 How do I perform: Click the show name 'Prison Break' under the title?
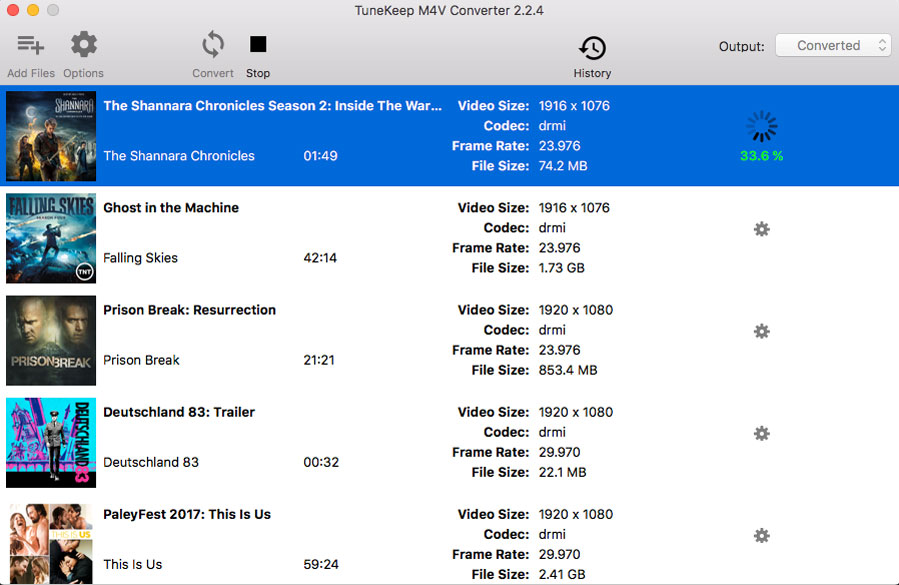pyautogui.click(x=141, y=360)
